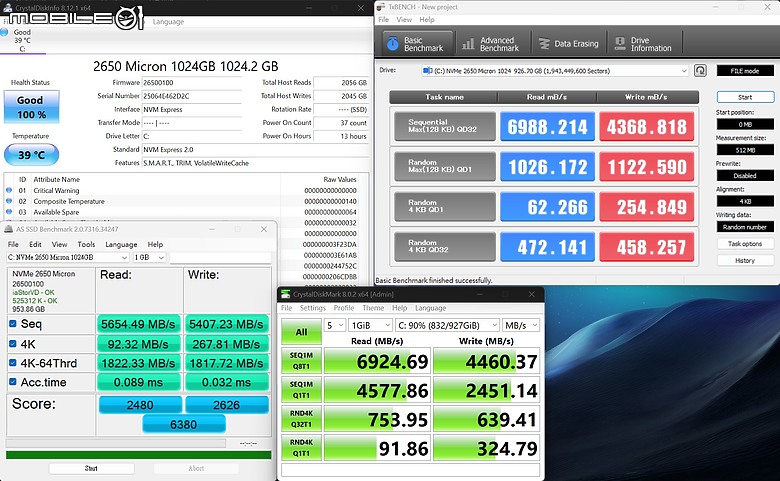Open the TxBENCH View menu
780x481 pixels.
tap(404, 19)
